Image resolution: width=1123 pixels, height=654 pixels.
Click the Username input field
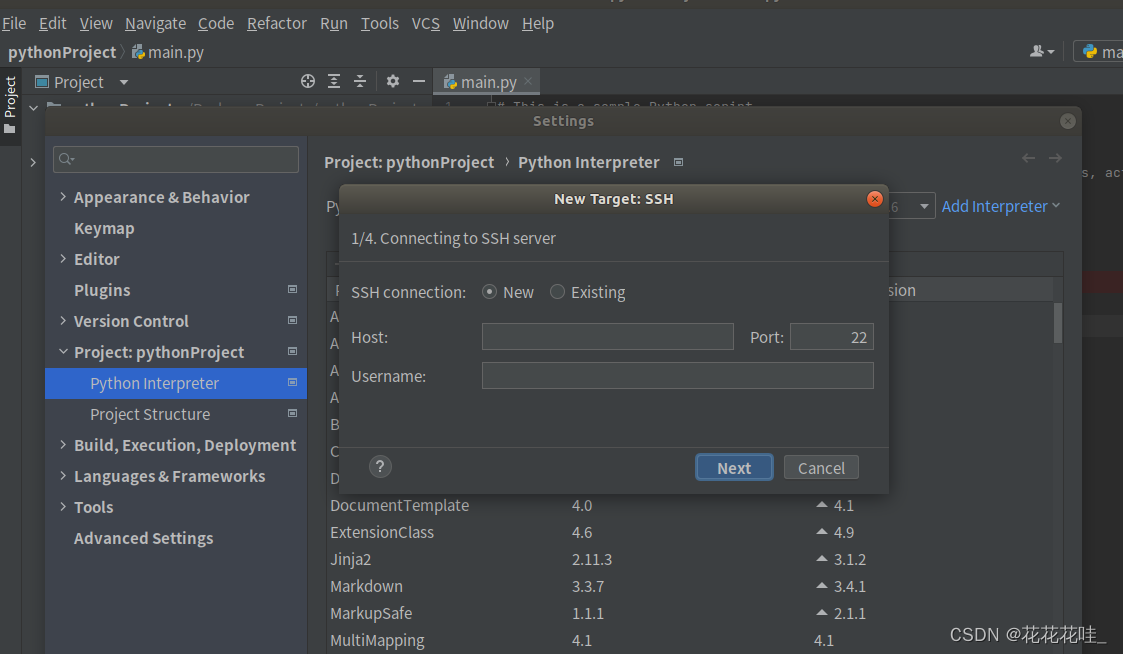coord(678,375)
